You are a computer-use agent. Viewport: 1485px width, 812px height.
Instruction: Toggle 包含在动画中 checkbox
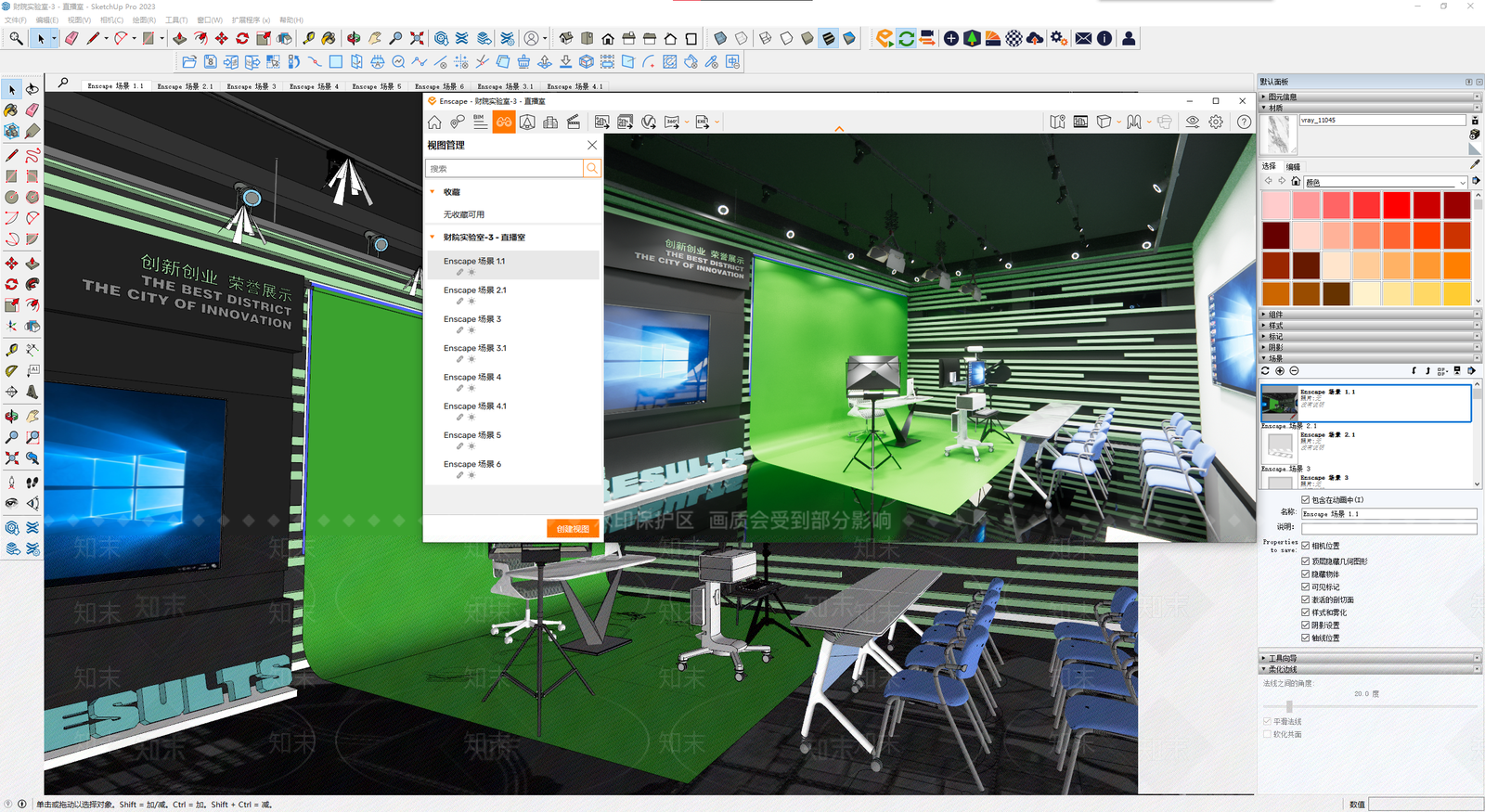(1305, 499)
